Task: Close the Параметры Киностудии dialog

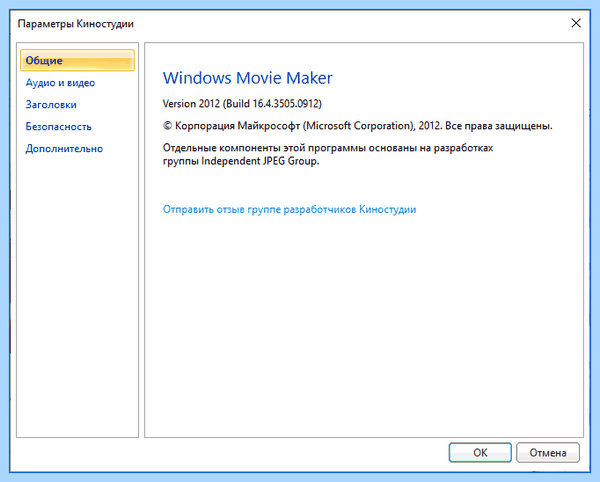Action: (x=576, y=23)
